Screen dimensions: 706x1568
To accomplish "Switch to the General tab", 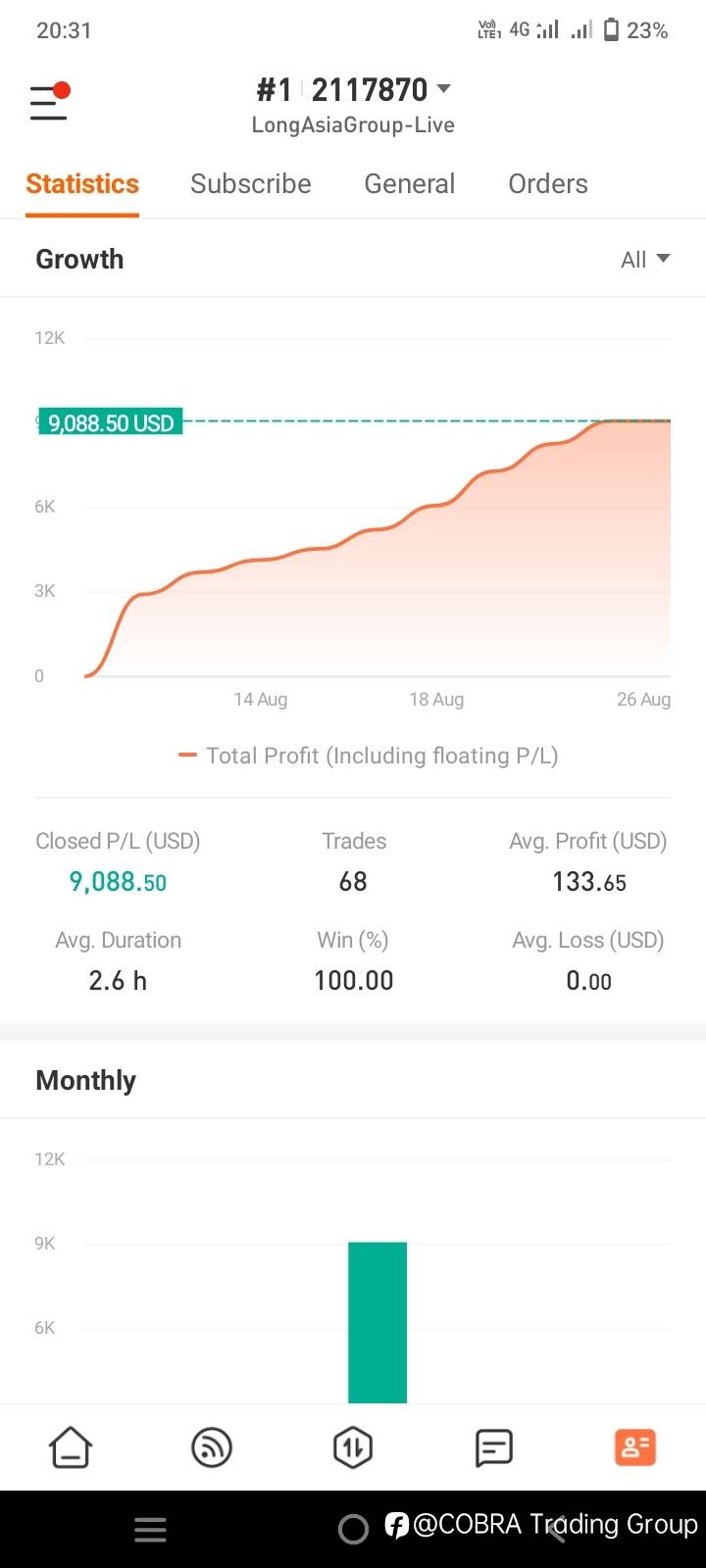I will (409, 184).
